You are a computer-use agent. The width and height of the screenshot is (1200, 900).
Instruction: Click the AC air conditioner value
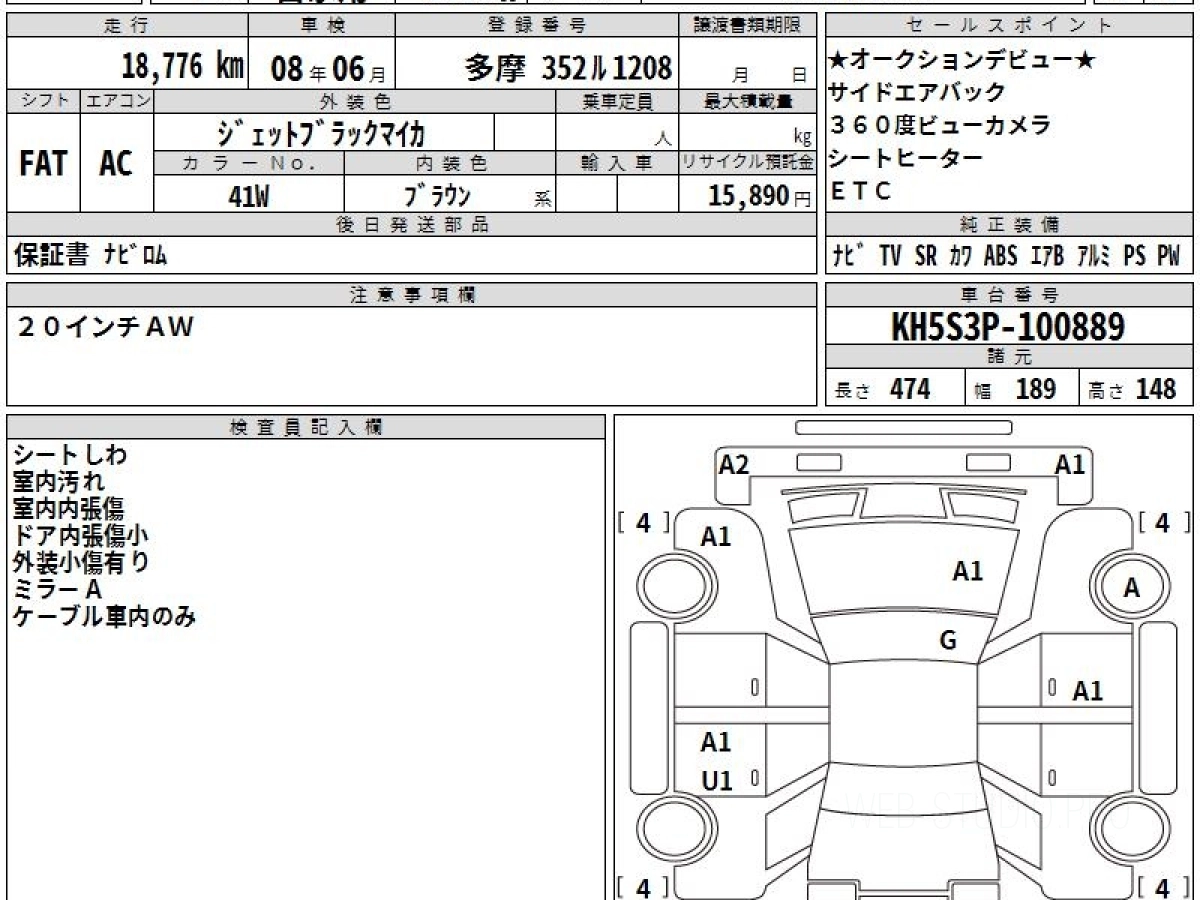(x=116, y=164)
